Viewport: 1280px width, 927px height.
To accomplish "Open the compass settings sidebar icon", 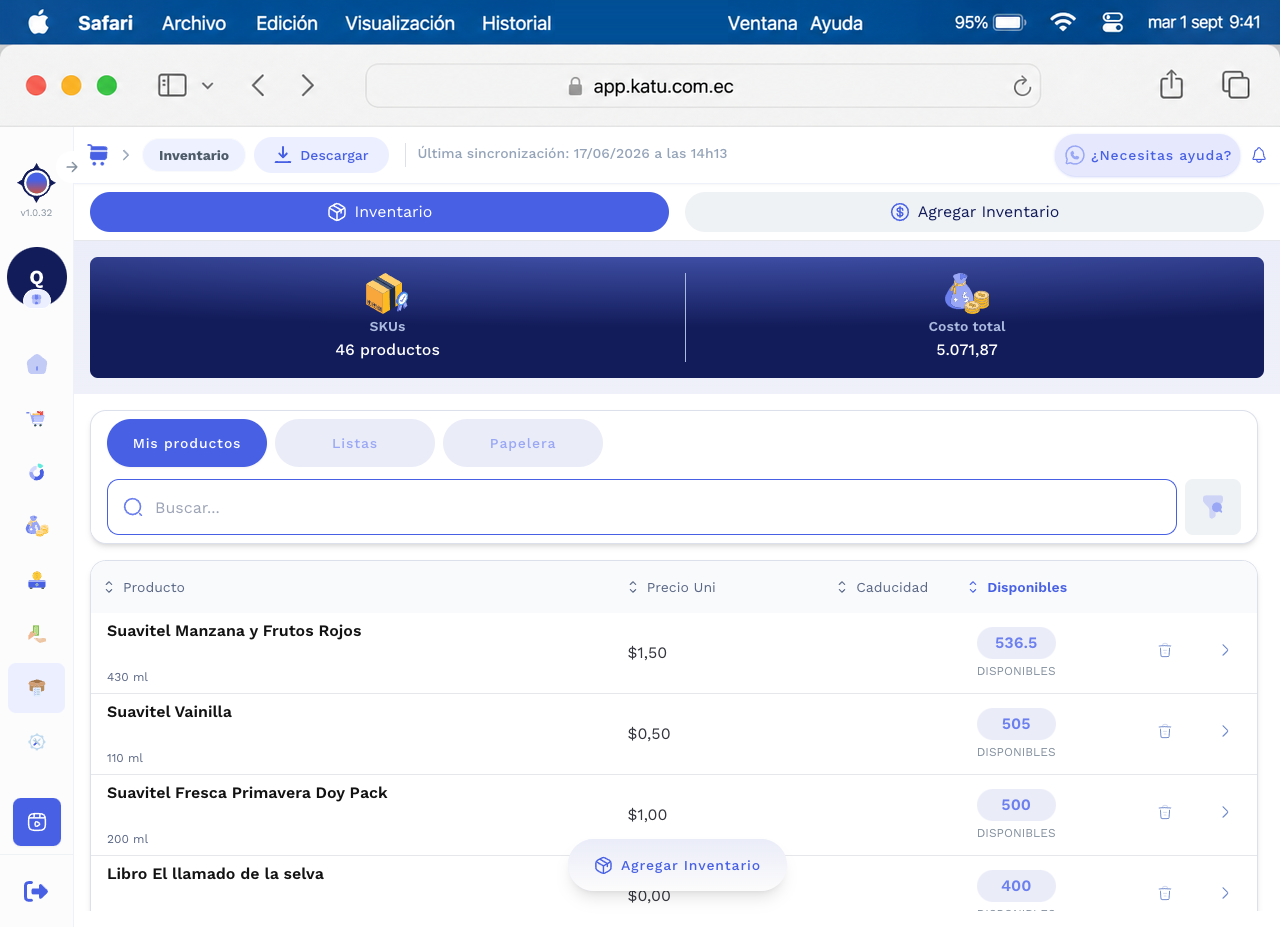I will click(x=37, y=742).
